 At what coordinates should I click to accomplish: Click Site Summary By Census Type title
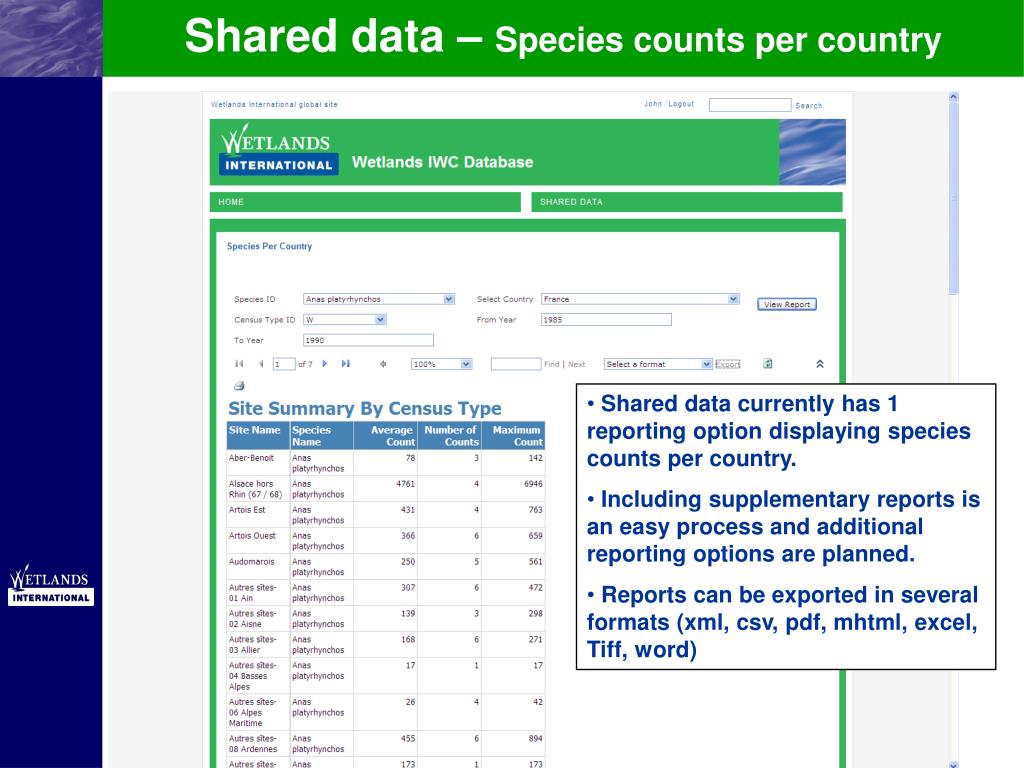pos(364,408)
